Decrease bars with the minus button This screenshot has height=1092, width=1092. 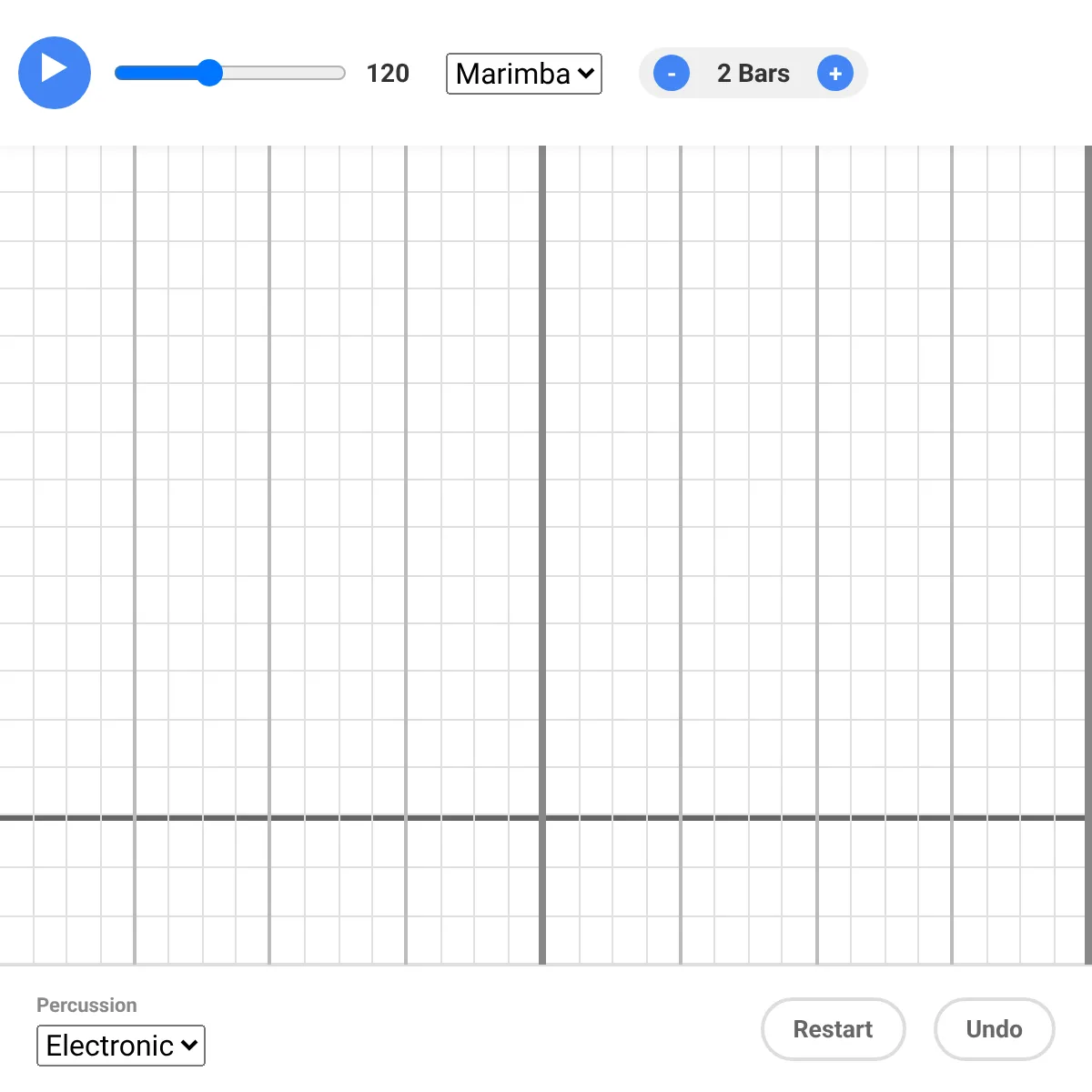pos(672,73)
